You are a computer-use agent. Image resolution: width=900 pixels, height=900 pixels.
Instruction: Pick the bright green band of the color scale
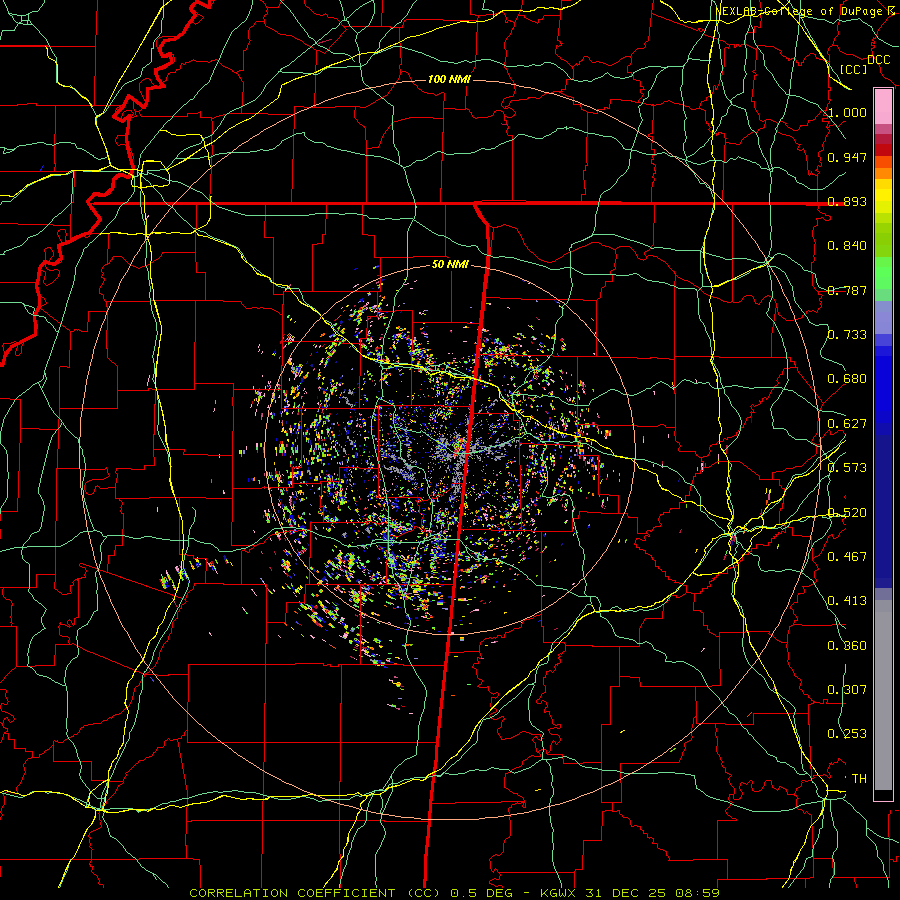pos(883,272)
